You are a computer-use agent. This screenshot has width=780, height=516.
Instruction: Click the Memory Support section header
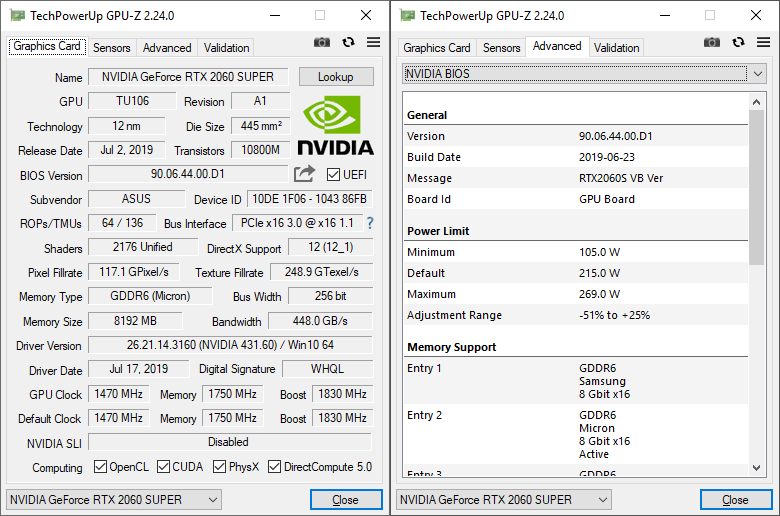[451, 347]
